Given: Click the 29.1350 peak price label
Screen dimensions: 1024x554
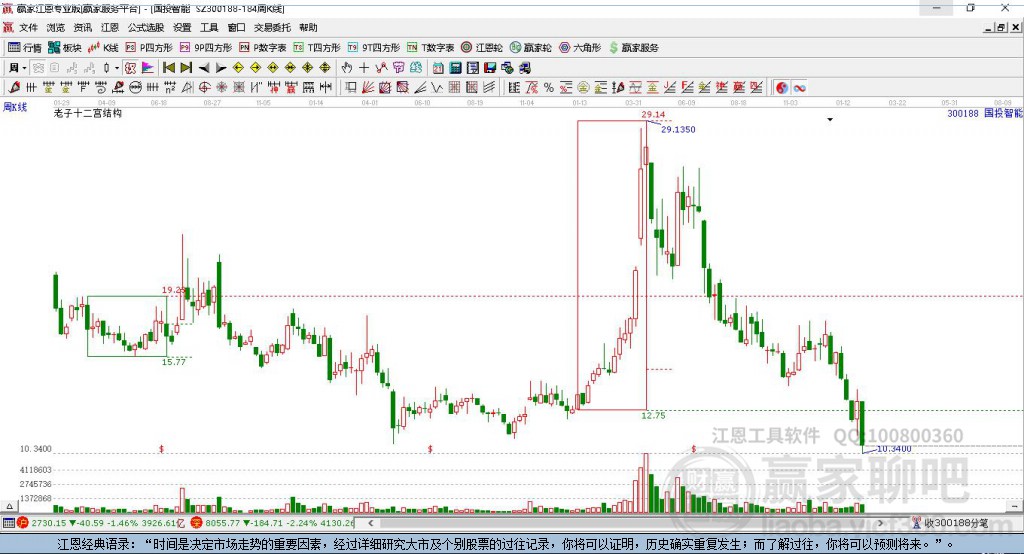Looking at the screenshot, I should pos(678,129).
